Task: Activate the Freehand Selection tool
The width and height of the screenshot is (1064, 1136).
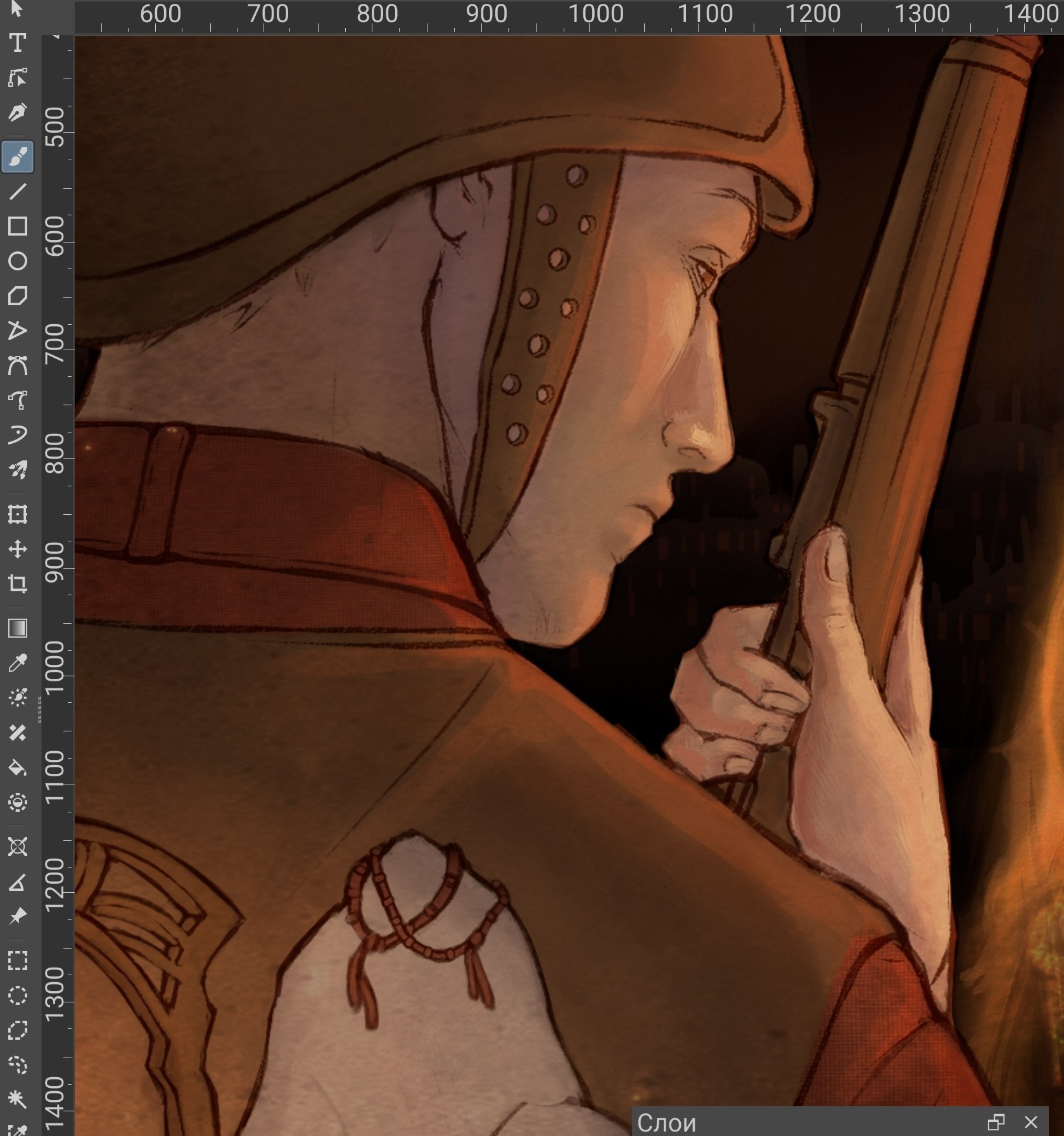Action: pos(17,1065)
